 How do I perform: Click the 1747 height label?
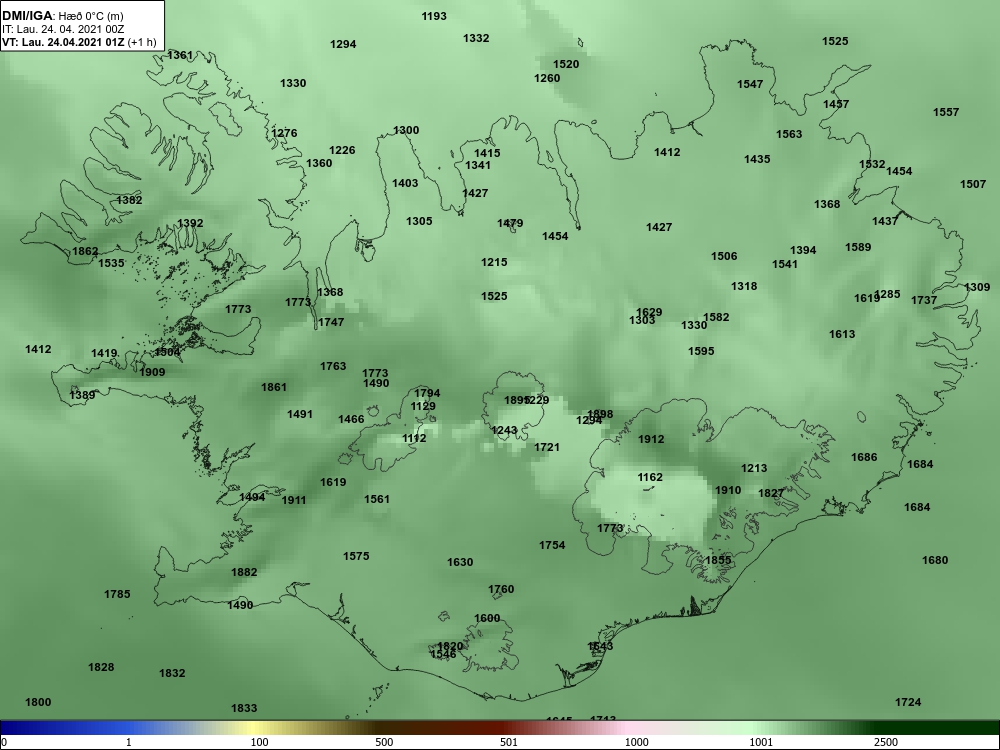click(331, 322)
